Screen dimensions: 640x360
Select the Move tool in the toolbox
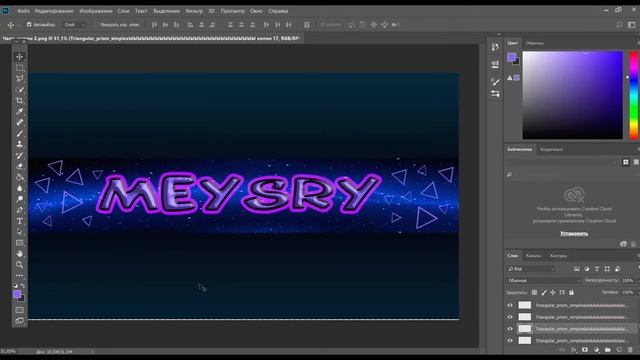pyautogui.click(x=19, y=57)
